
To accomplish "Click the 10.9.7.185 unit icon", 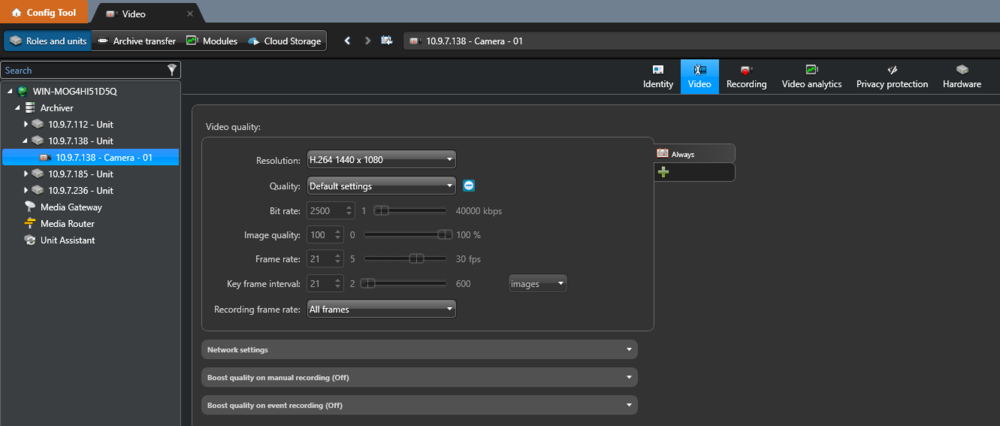I will tap(38, 174).
